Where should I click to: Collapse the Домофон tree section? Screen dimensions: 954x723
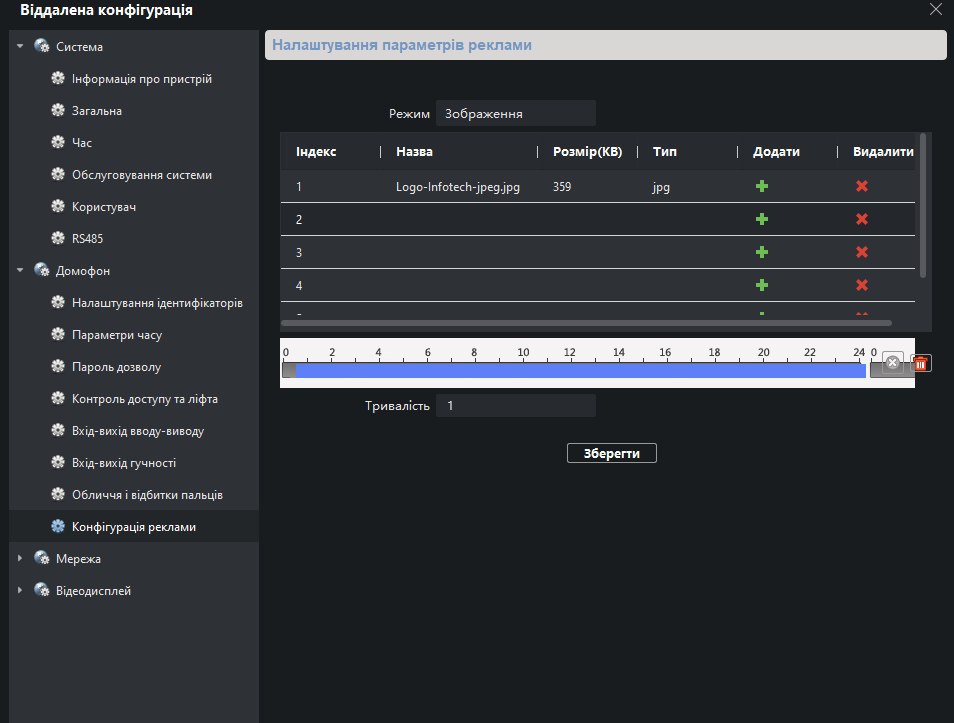point(19,269)
